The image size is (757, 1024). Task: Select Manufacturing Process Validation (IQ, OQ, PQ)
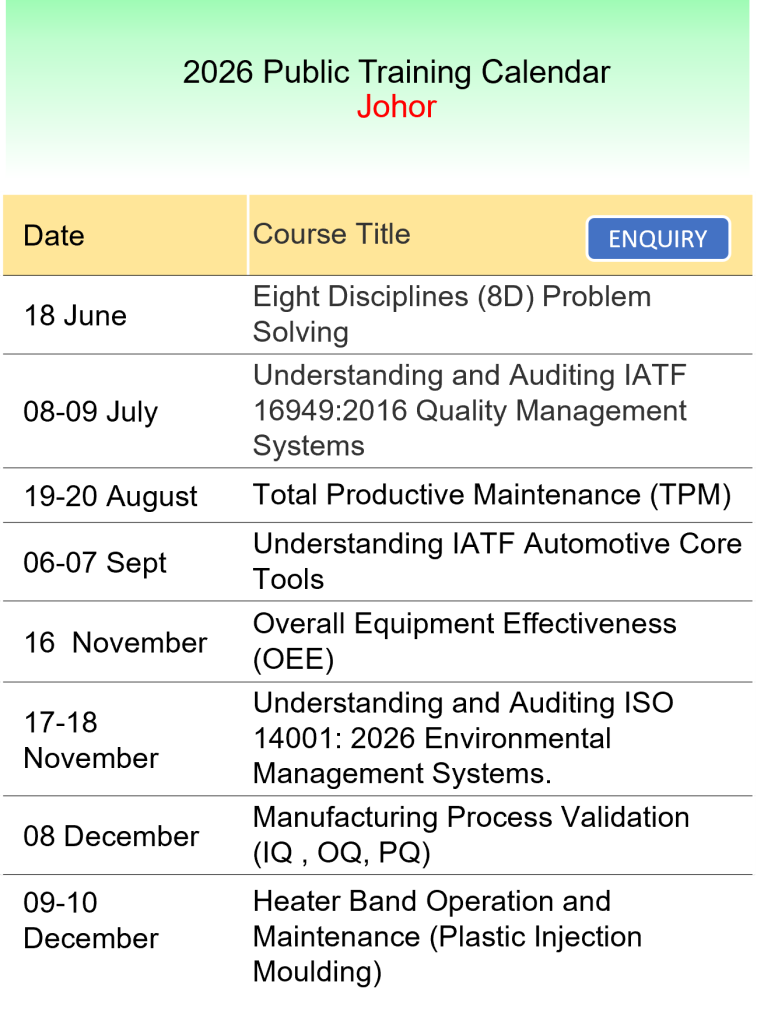[x=470, y=834]
